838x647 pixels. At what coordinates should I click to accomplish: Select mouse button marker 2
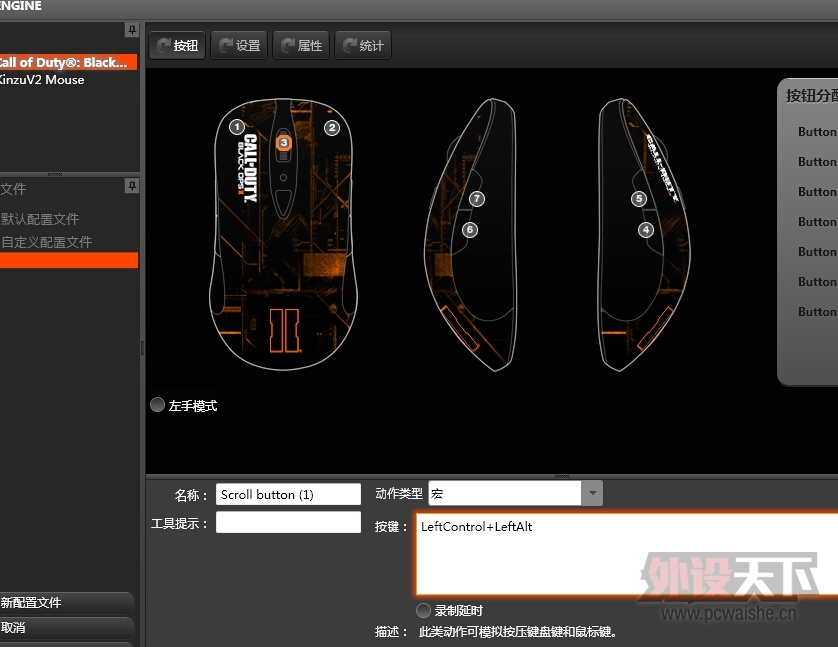pos(332,128)
